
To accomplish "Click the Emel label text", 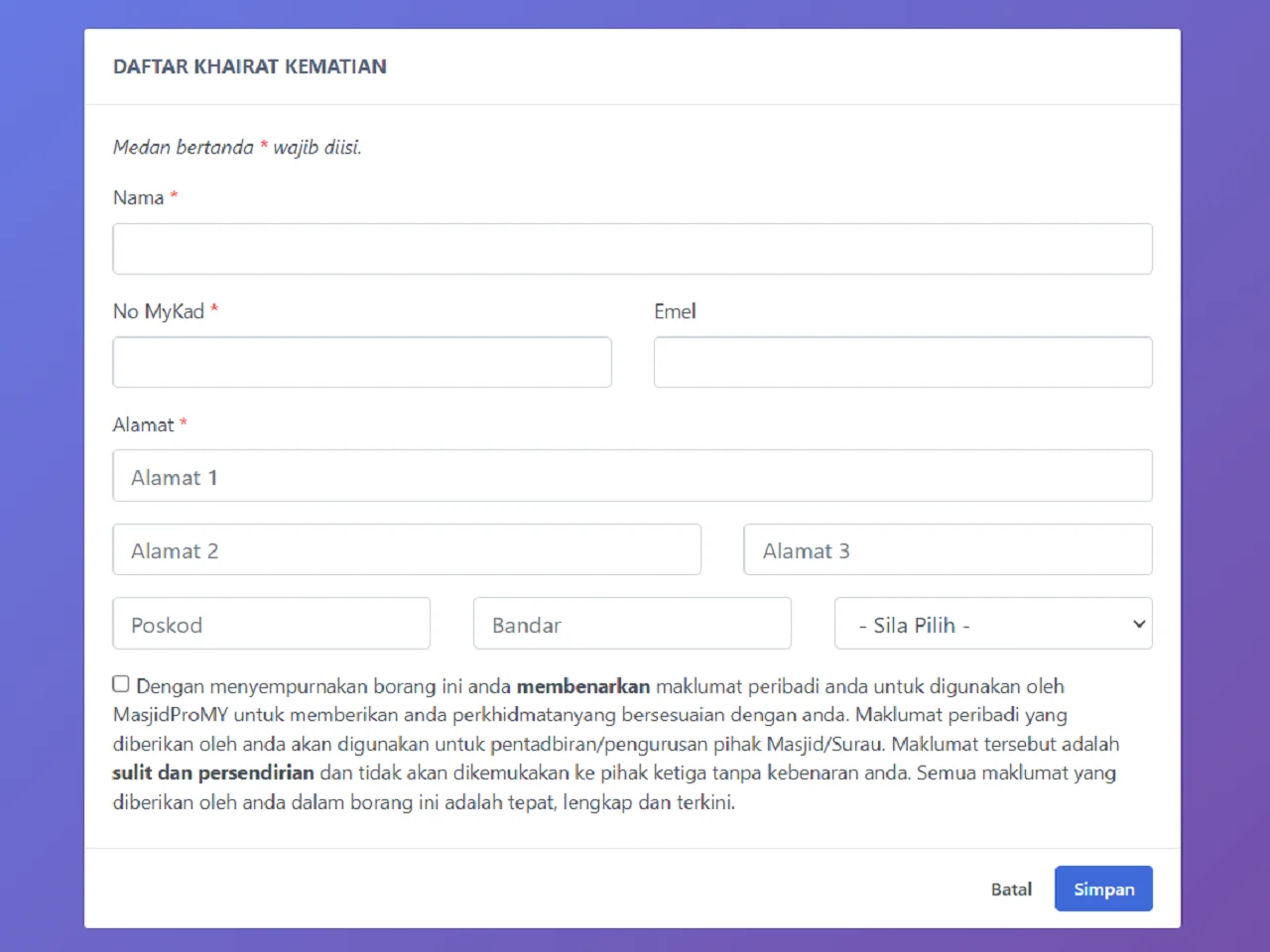I will (675, 311).
